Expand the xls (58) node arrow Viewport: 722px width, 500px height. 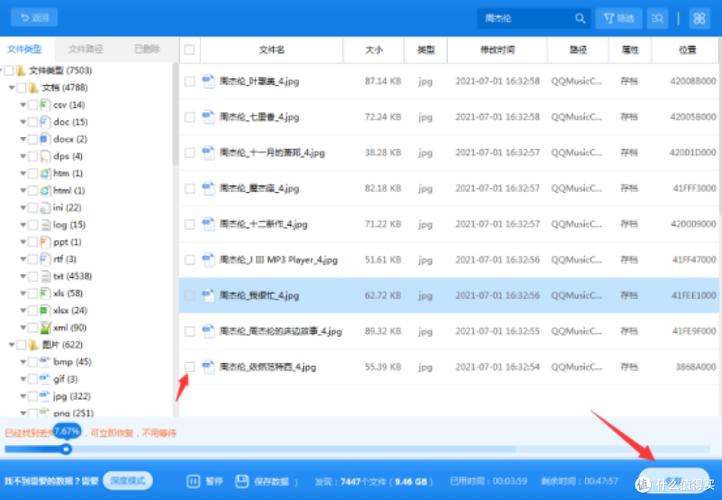[x=23, y=293]
